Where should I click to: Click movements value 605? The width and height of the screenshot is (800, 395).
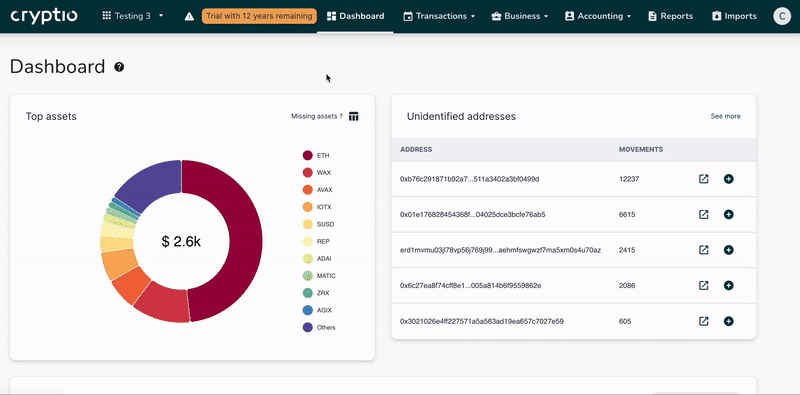pyautogui.click(x=625, y=321)
